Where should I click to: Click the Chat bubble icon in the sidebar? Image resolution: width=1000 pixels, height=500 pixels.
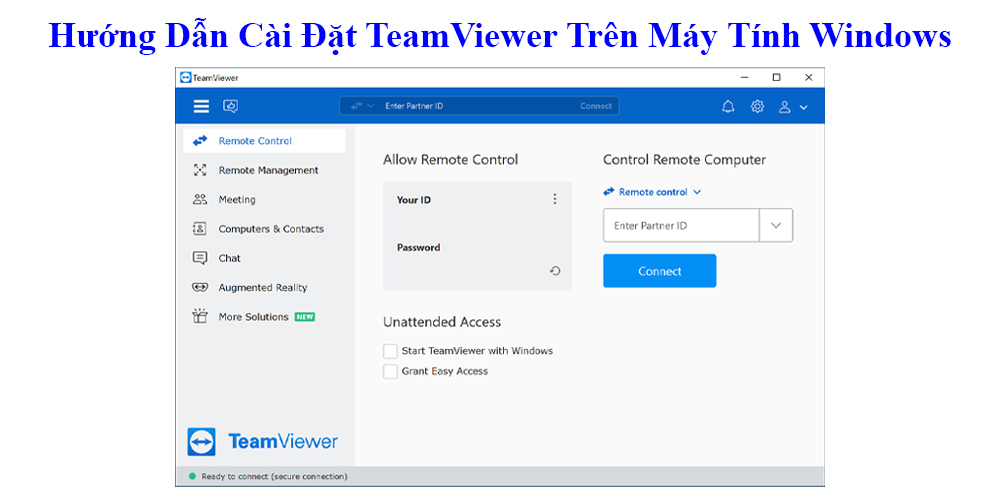200,258
